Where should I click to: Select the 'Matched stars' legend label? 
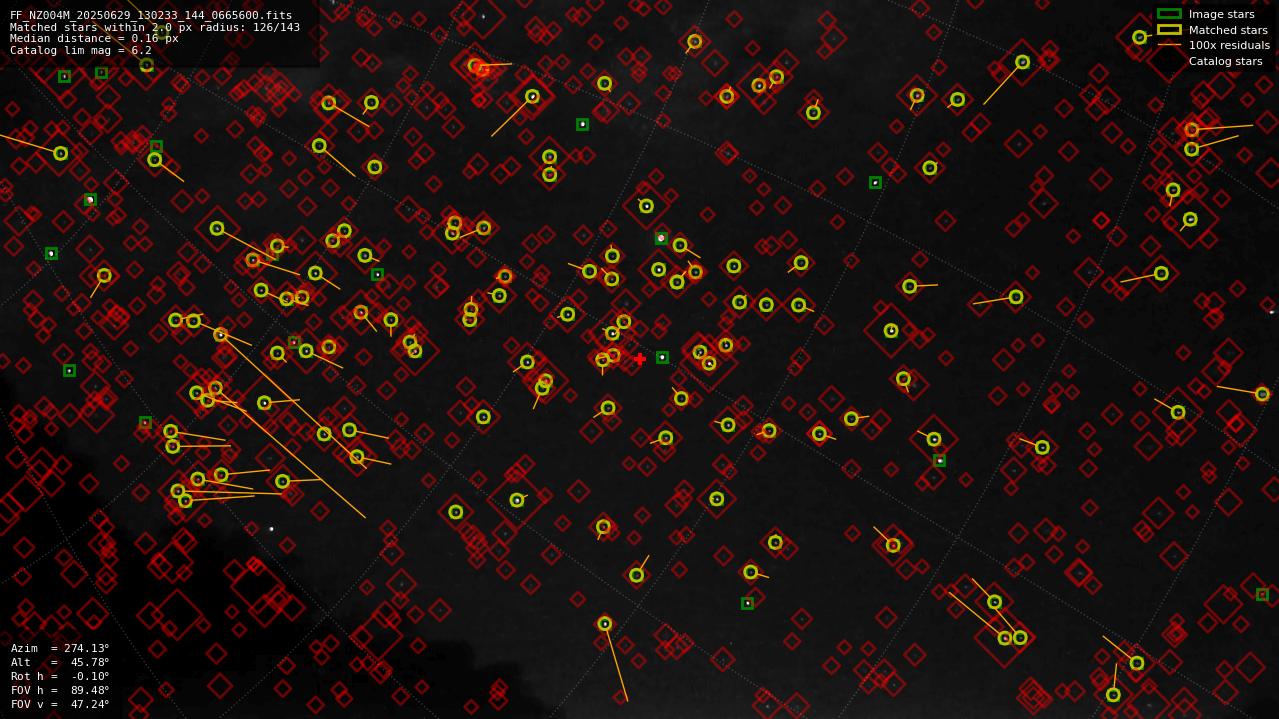tap(1228, 30)
